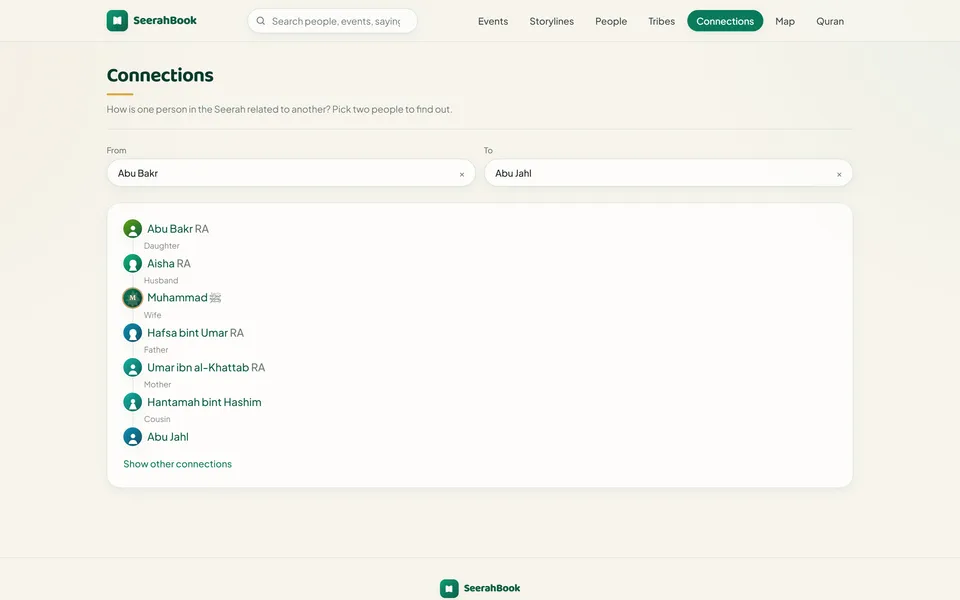
Task: Click the 'Mother' relation label
Action: click(157, 384)
